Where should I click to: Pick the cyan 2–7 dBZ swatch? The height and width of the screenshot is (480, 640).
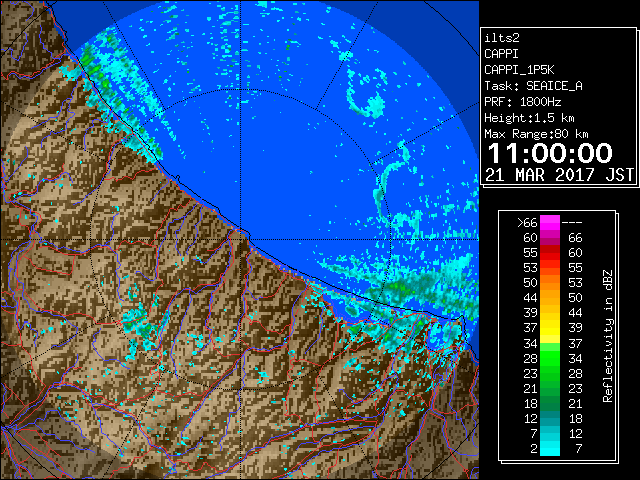coord(550,448)
